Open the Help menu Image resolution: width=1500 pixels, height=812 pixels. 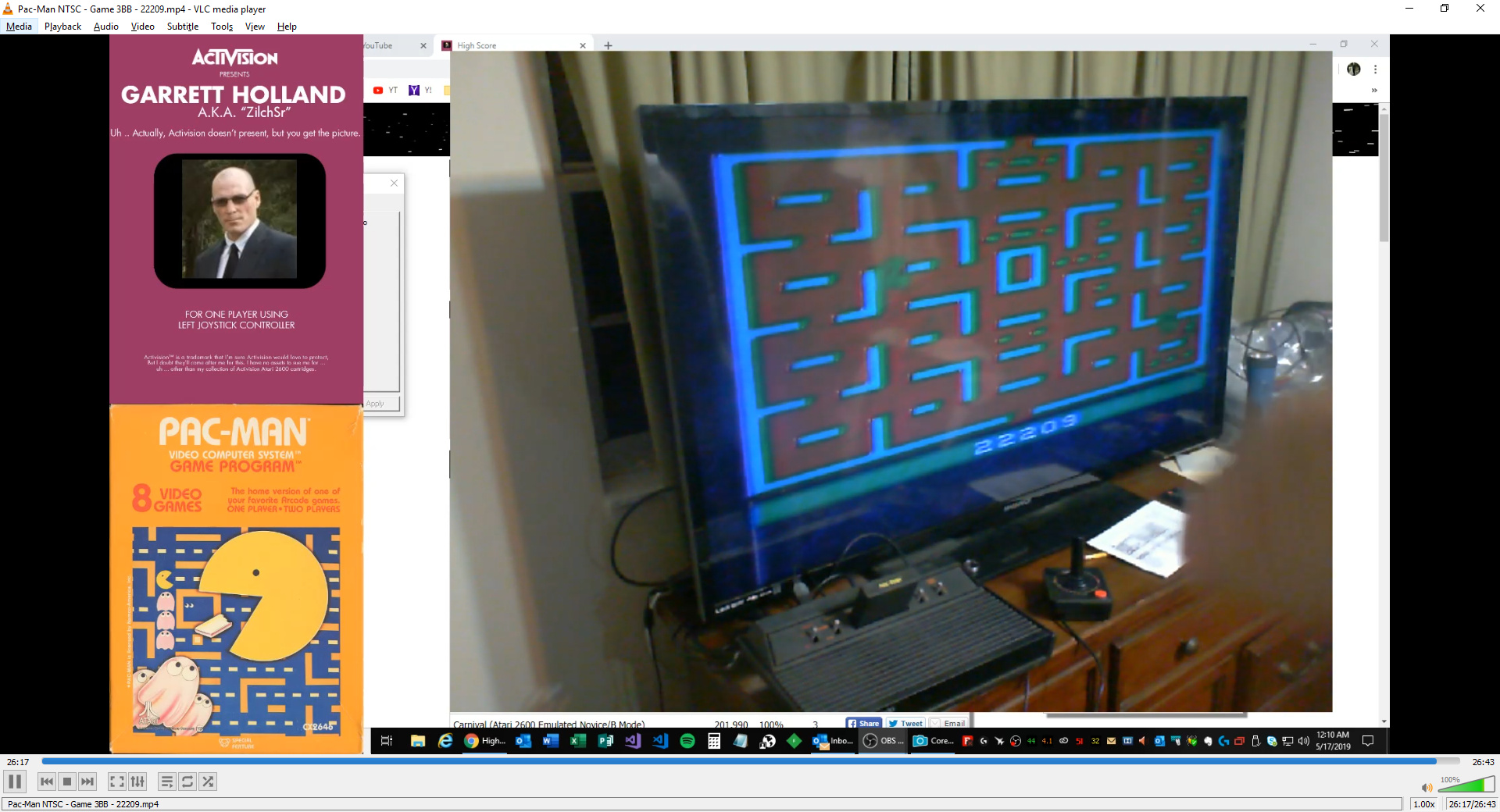pyautogui.click(x=287, y=27)
